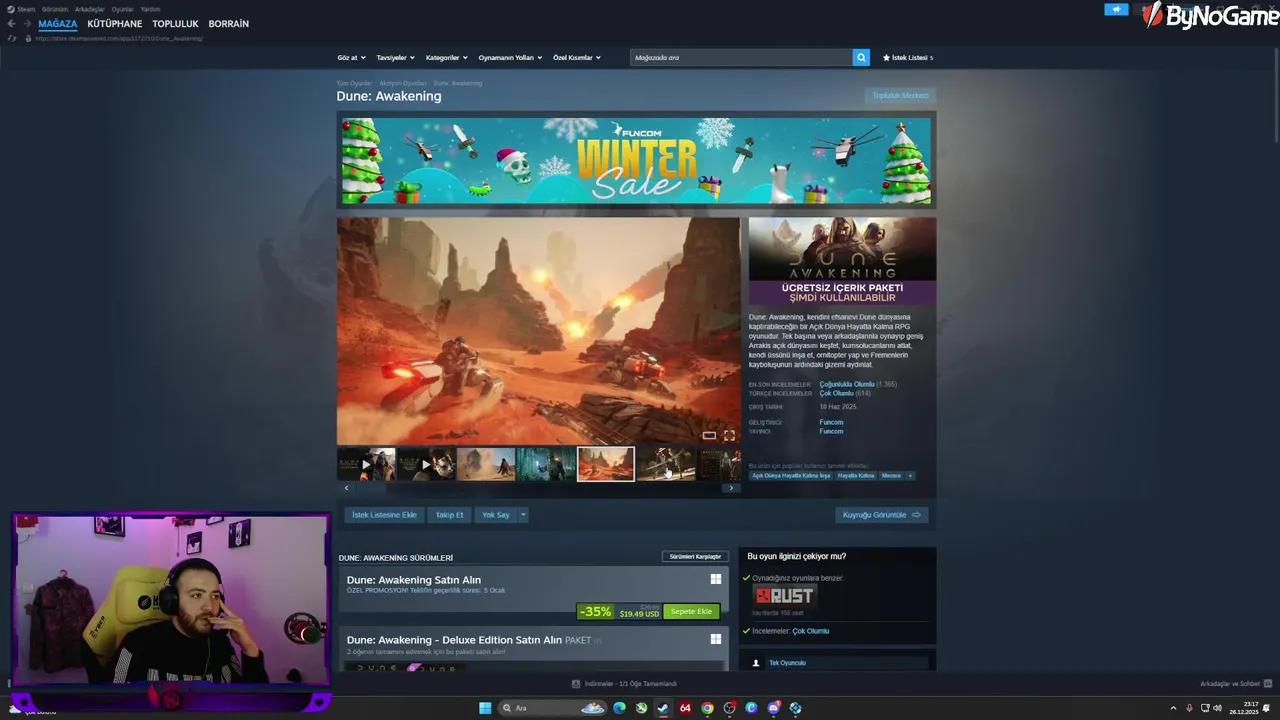Screen dimensions: 1280x720
Task: Expand Yok Say options arrow
Action: [x=523, y=515]
